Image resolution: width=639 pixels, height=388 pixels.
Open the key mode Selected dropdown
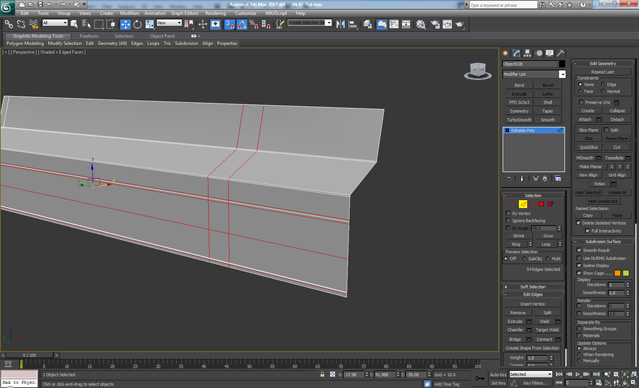tap(531, 374)
